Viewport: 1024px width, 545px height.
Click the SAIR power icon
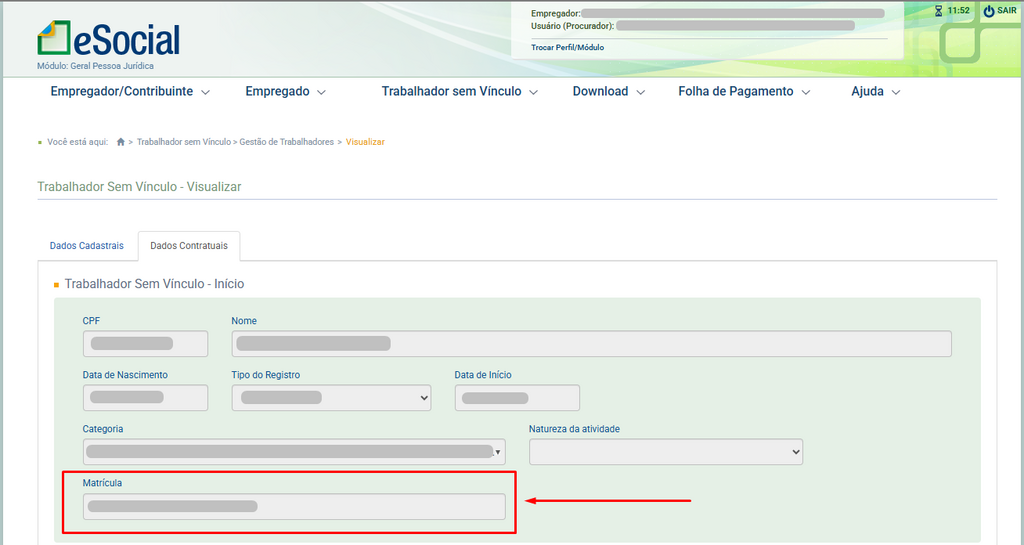point(989,11)
